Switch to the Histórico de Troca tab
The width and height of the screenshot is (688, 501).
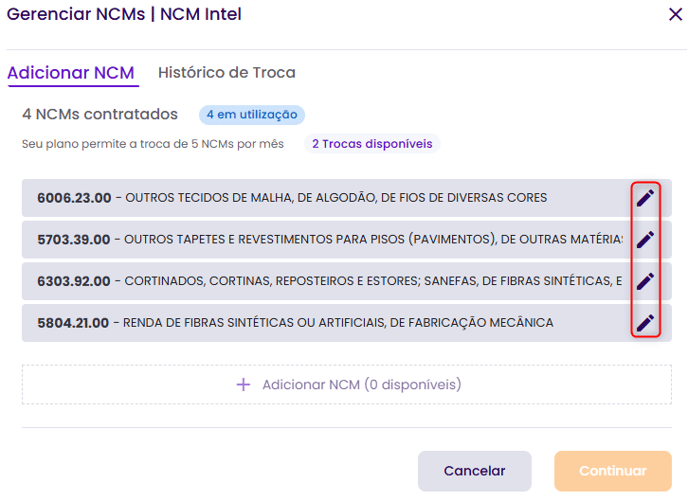(x=226, y=73)
